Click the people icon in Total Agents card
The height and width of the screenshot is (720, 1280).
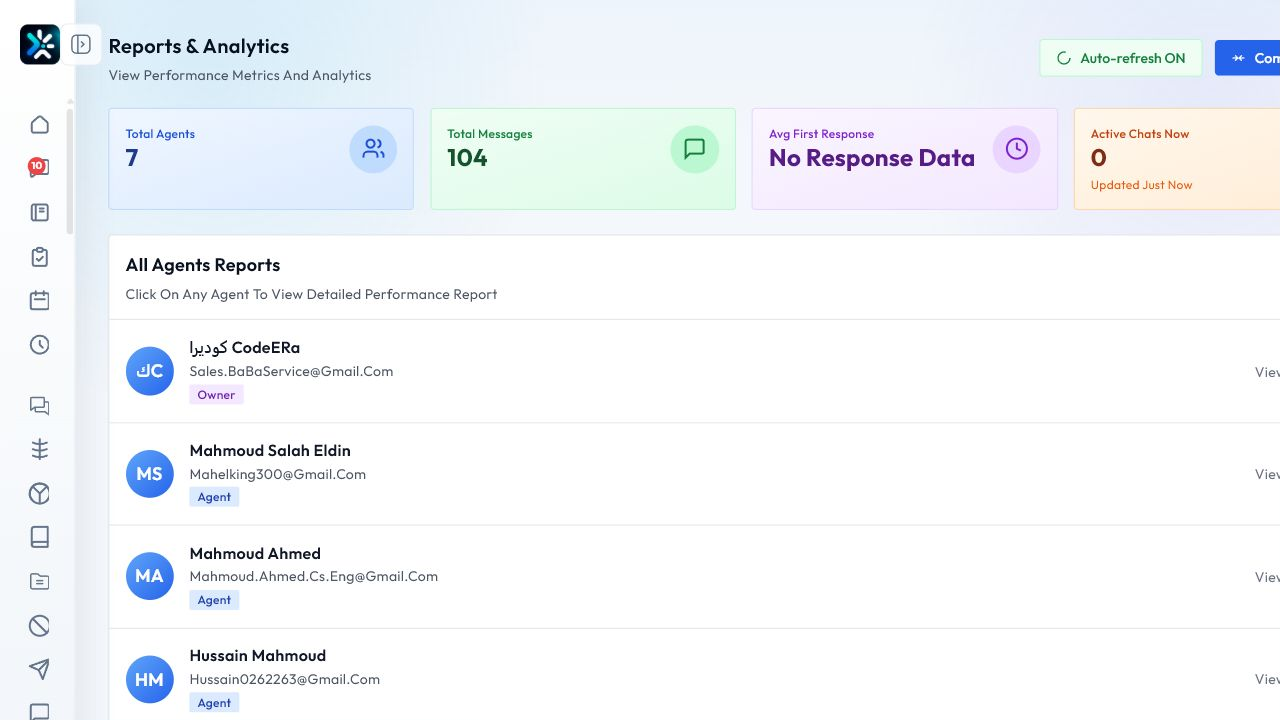click(373, 149)
